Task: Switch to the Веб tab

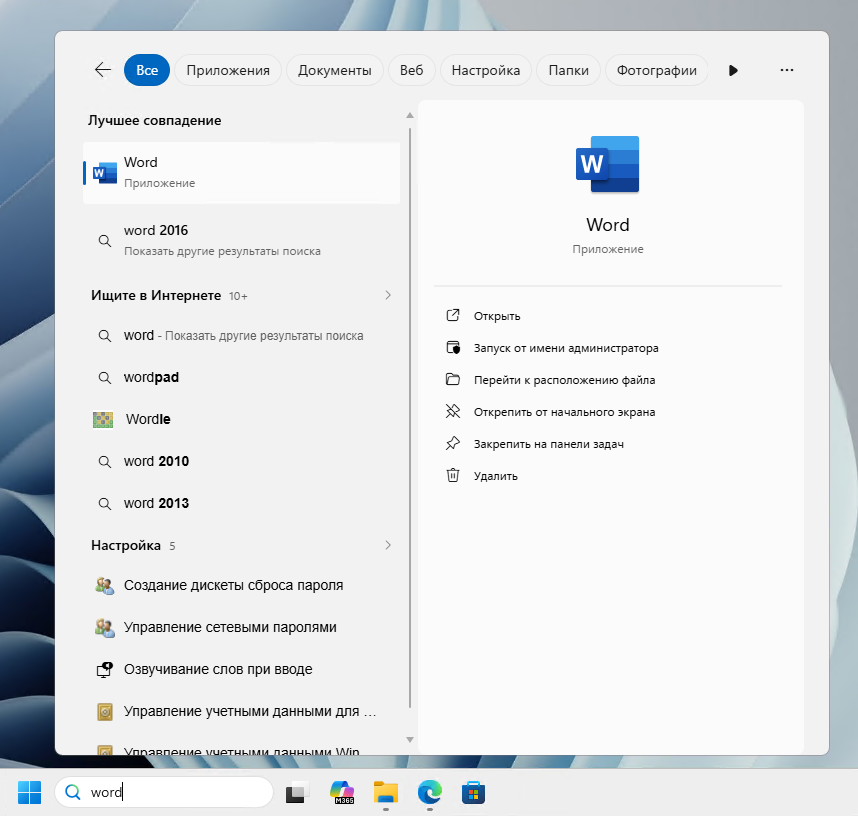Action: point(411,70)
